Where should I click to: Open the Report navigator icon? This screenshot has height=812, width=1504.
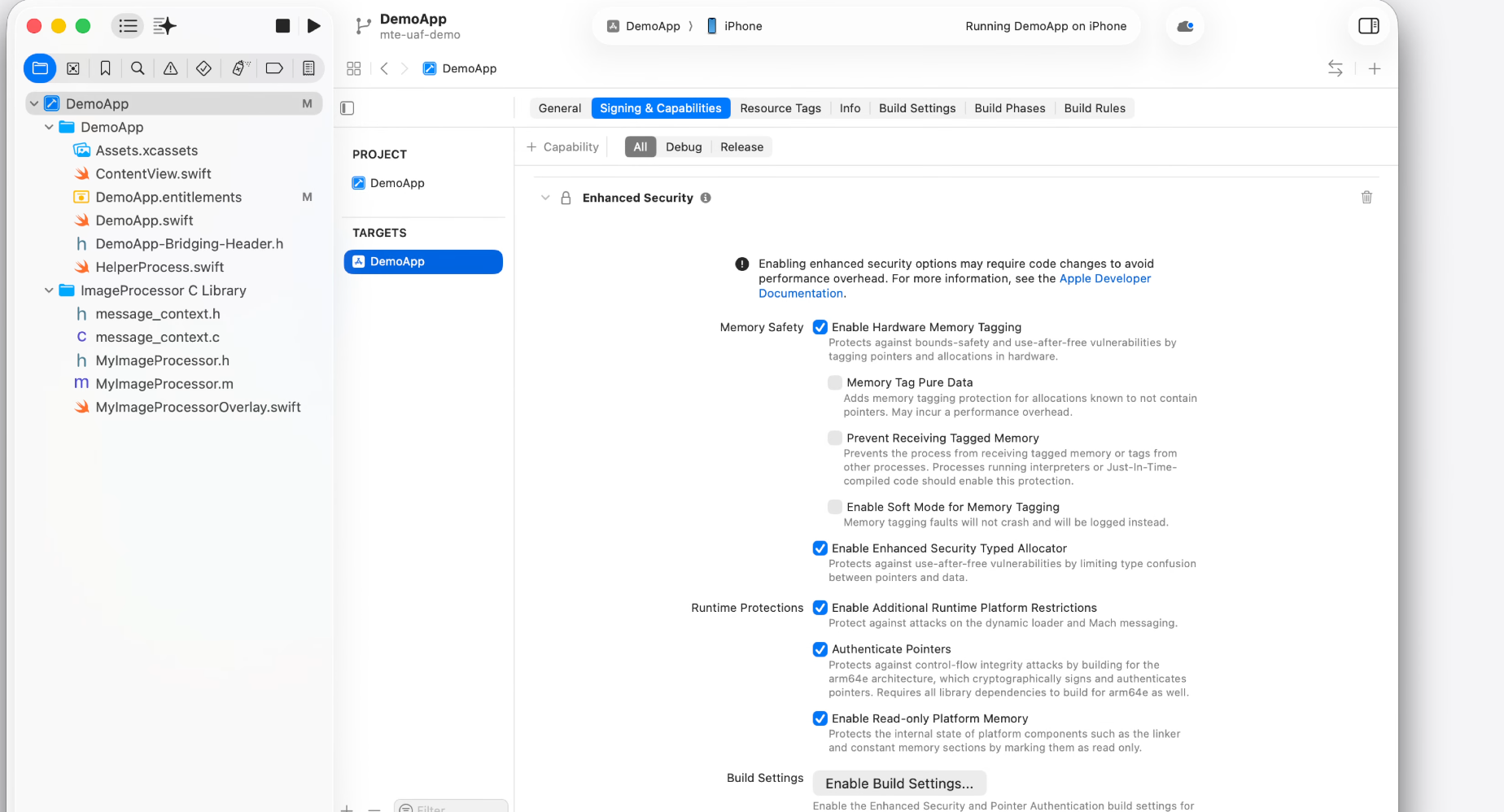308,68
